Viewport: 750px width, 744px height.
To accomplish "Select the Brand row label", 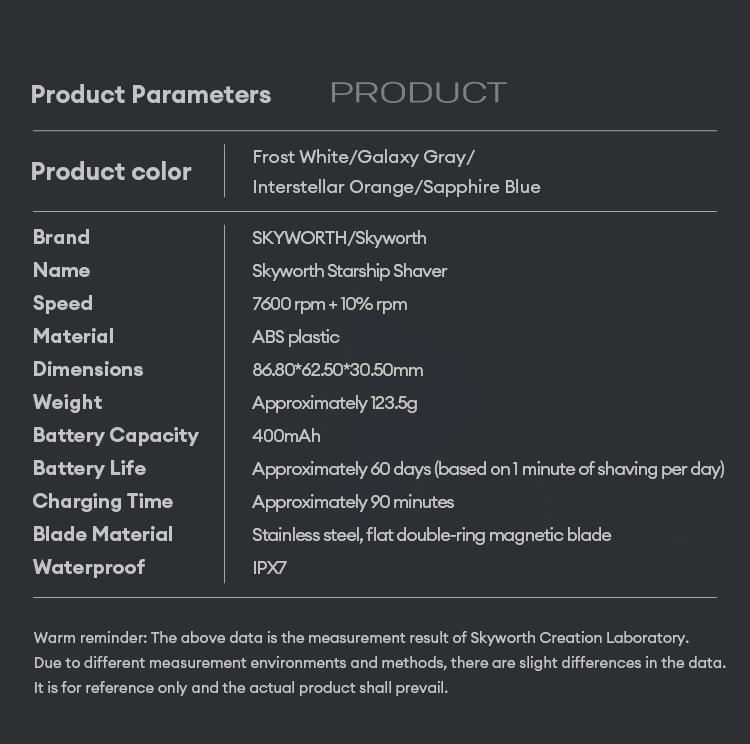I will [x=61, y=237].
